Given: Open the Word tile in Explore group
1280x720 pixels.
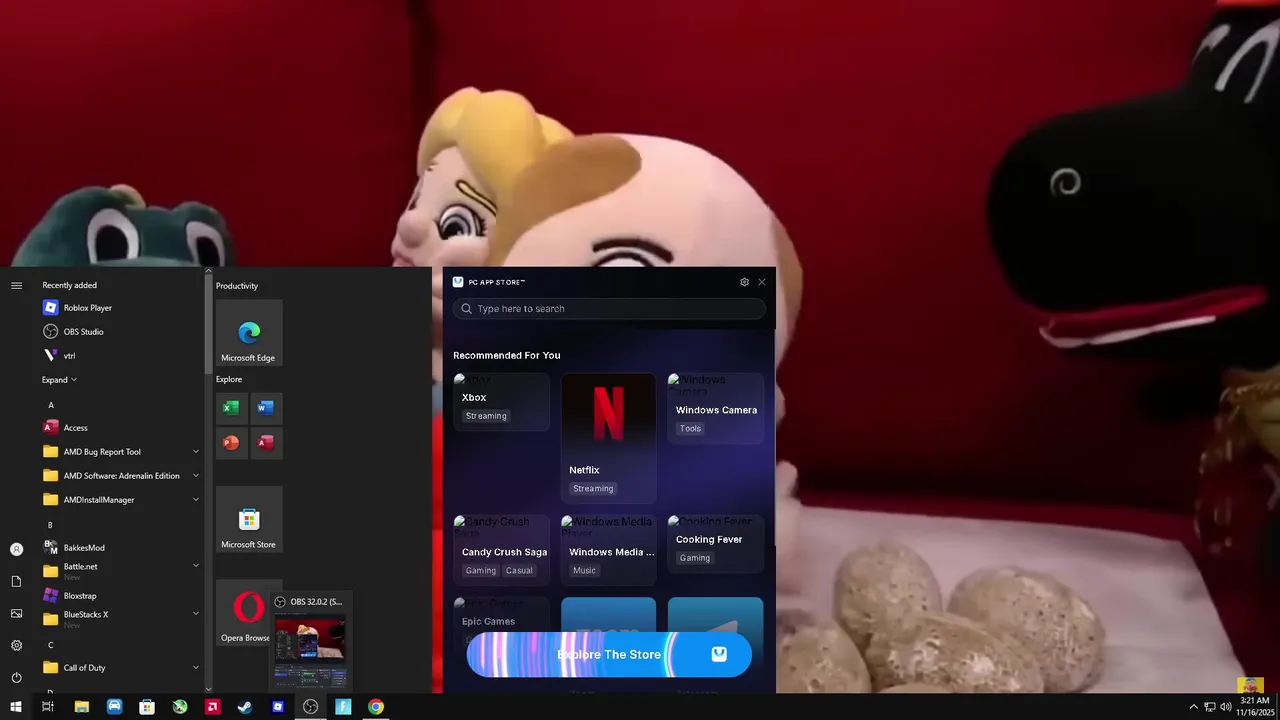Looking at the screenshot, I should point(265,408).
